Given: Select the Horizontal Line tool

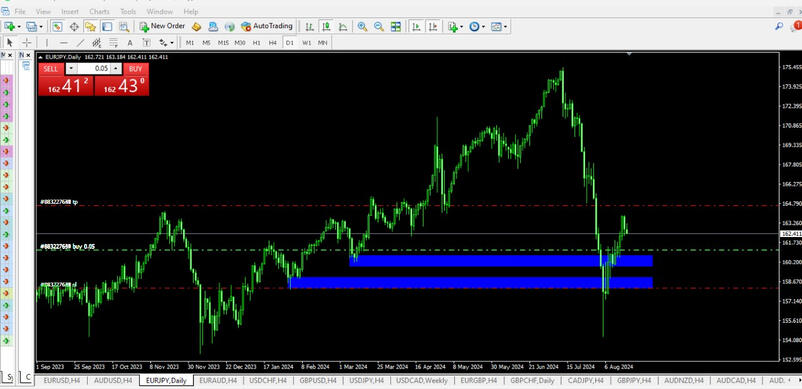Looking at the screenshot, I should click(63, 42).
